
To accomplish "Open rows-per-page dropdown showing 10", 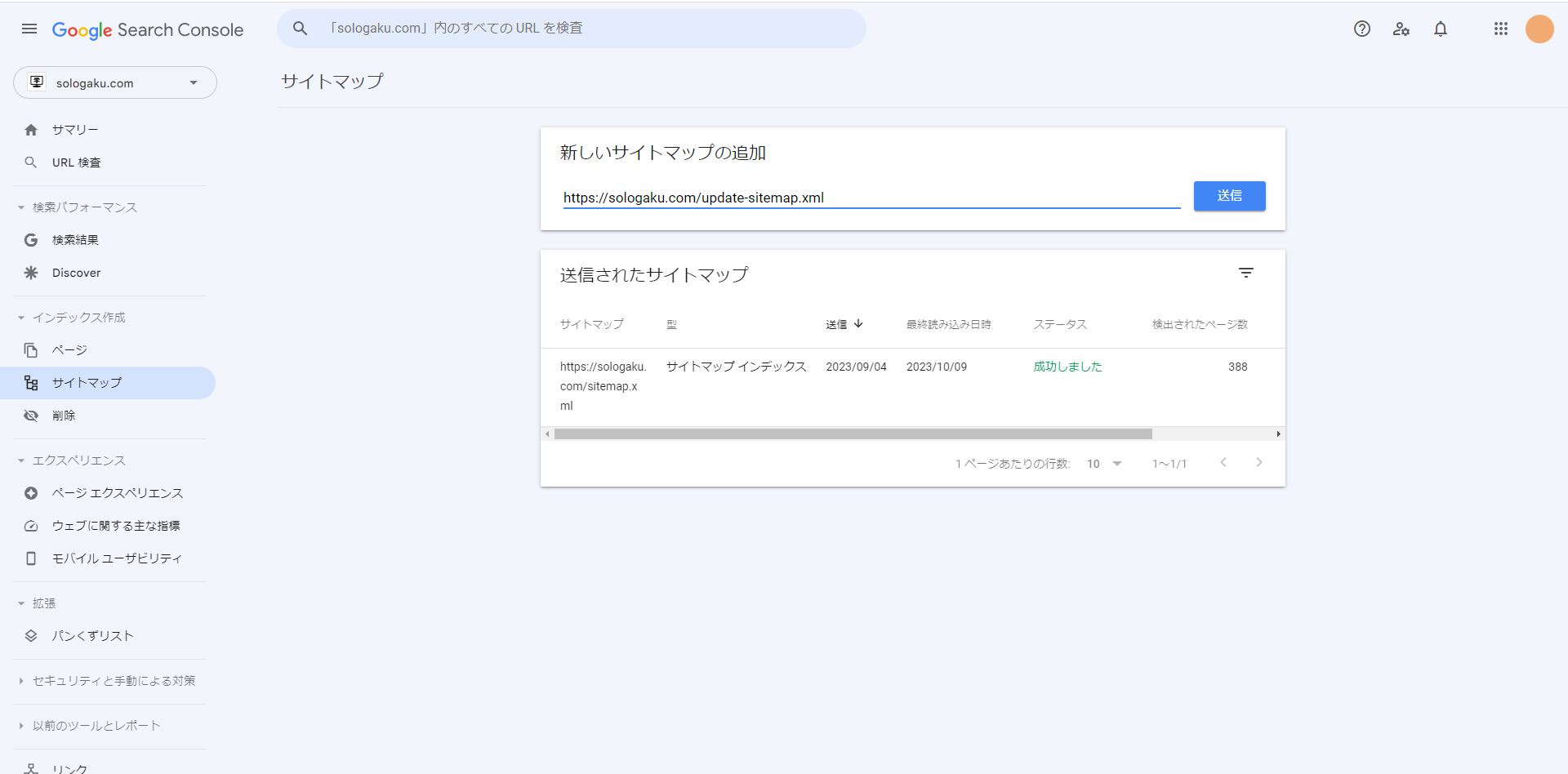I will [1104, 464].
